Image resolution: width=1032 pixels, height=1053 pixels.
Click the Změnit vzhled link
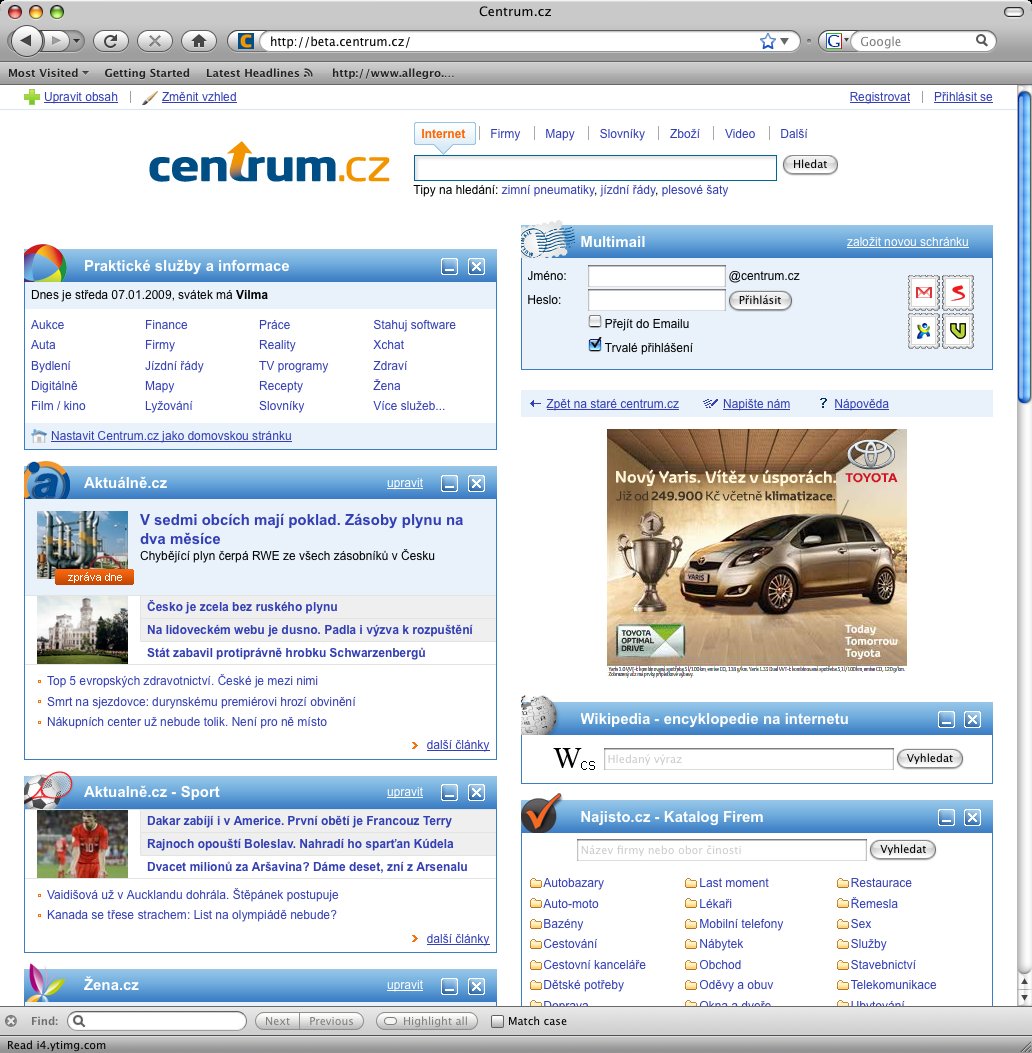(x=199, y=97)
